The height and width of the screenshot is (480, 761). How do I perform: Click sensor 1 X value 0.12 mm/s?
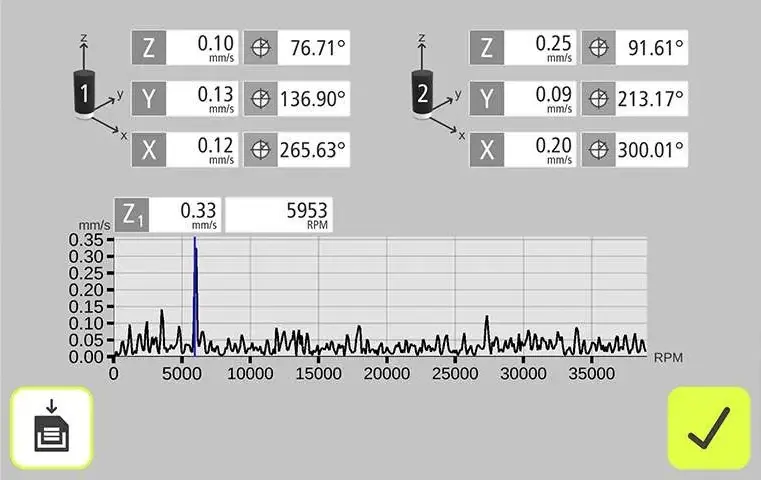coord(202,149)
